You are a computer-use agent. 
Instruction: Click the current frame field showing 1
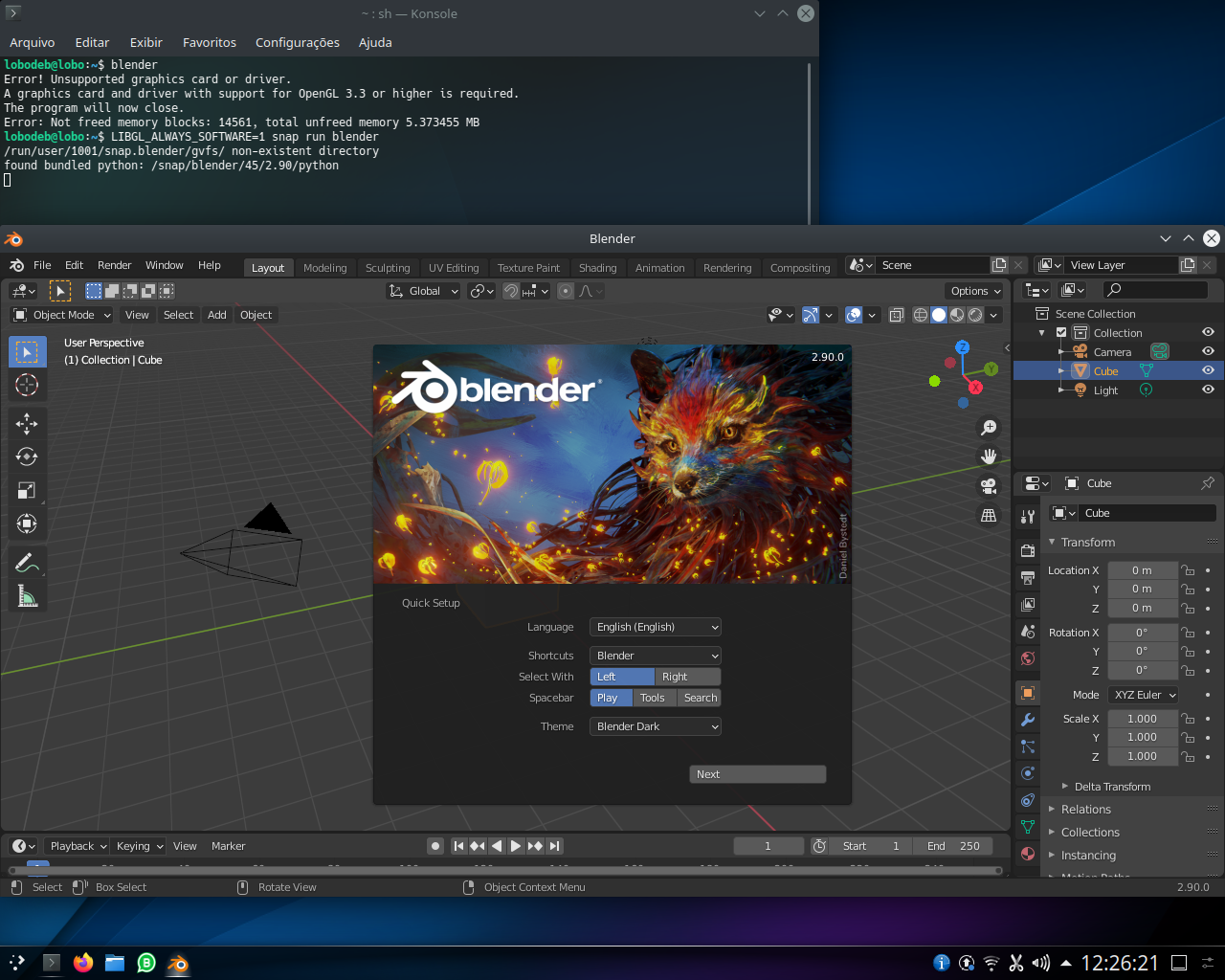point(767,845)
